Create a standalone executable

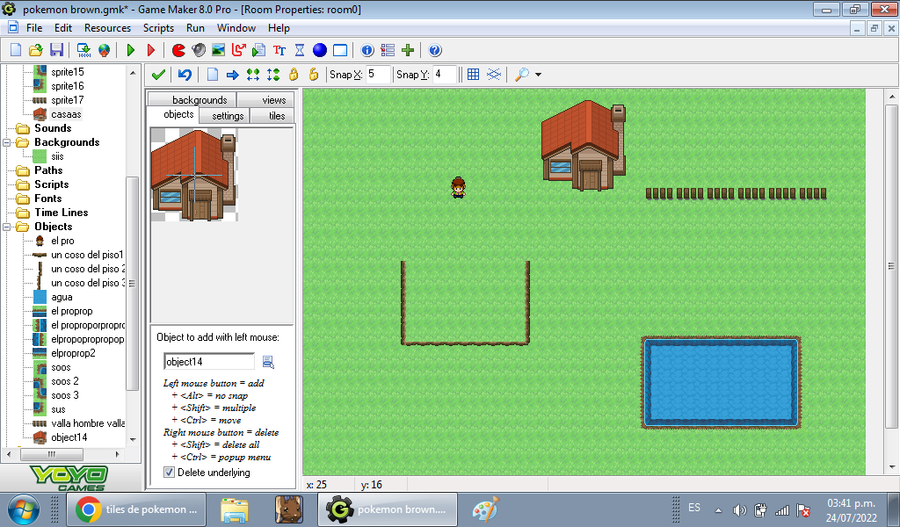pos(84,51)
